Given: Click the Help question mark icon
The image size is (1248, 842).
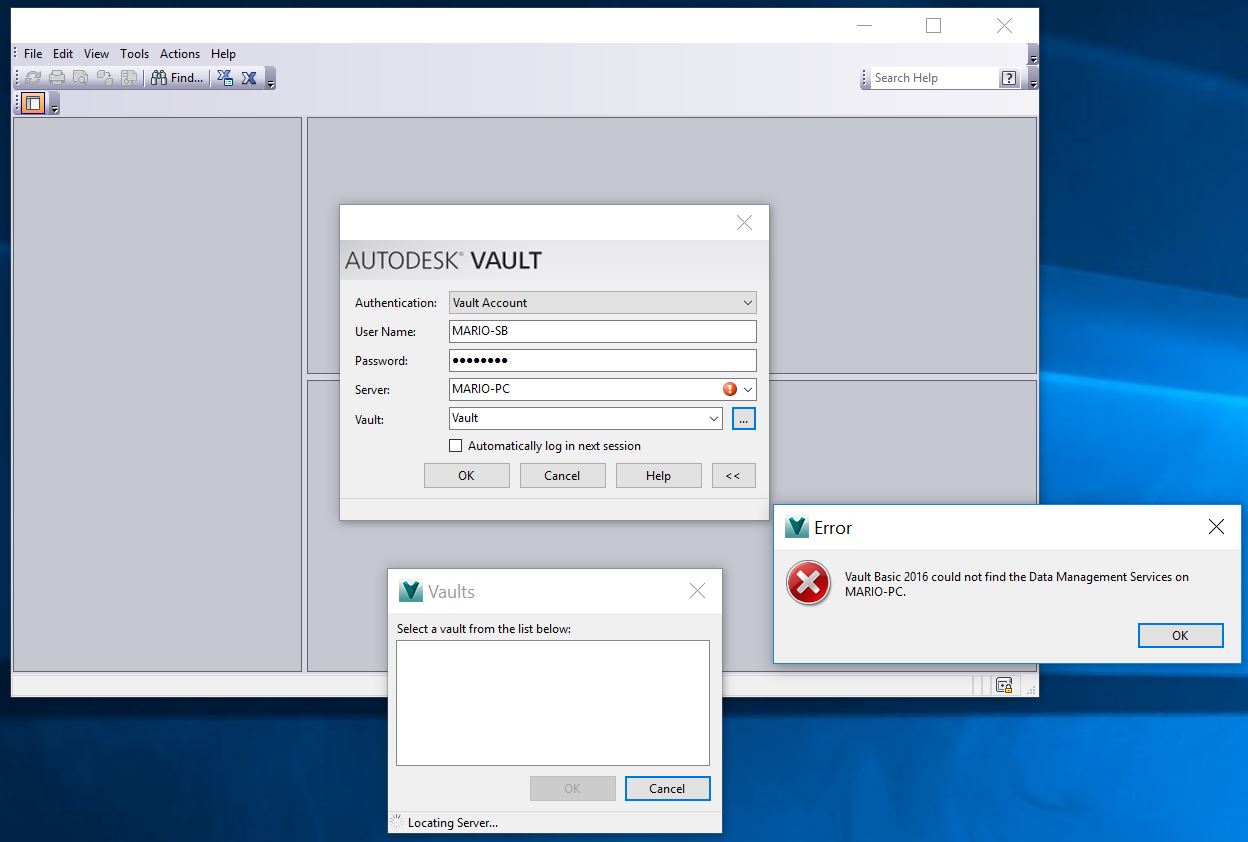Looking at the screenshot, I should coord(1008,77).
